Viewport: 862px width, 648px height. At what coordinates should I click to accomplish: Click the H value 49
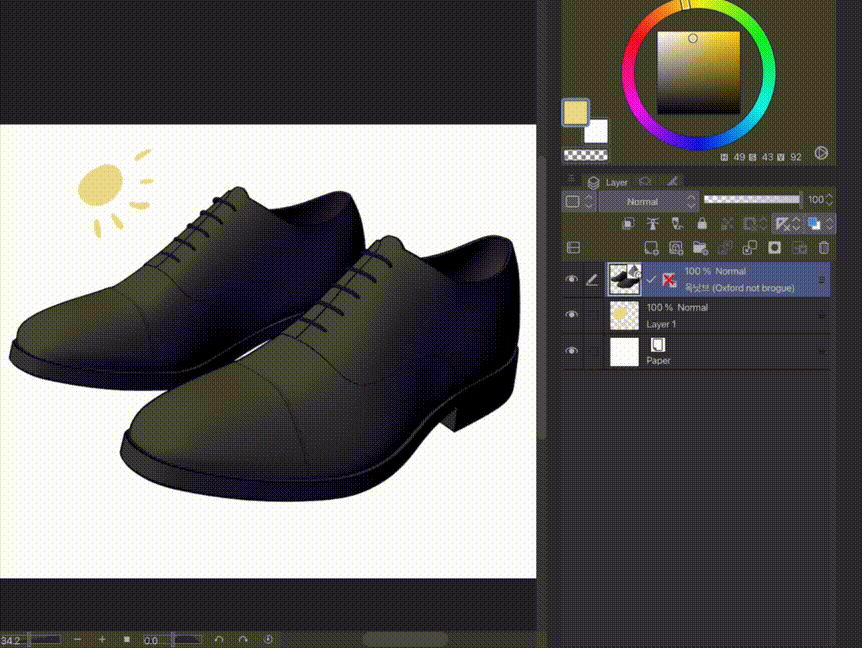click(x=739, y=157)
